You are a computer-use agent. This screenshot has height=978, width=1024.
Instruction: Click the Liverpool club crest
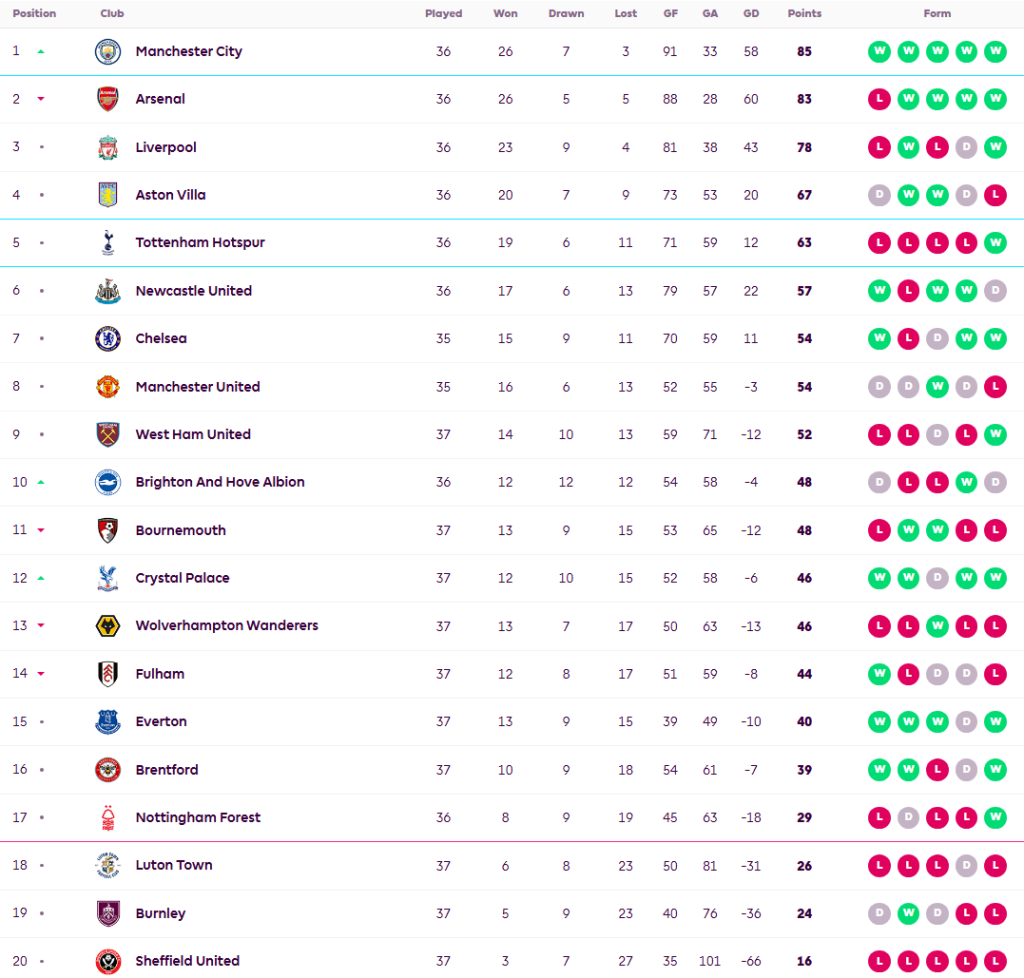click(107, 147)
